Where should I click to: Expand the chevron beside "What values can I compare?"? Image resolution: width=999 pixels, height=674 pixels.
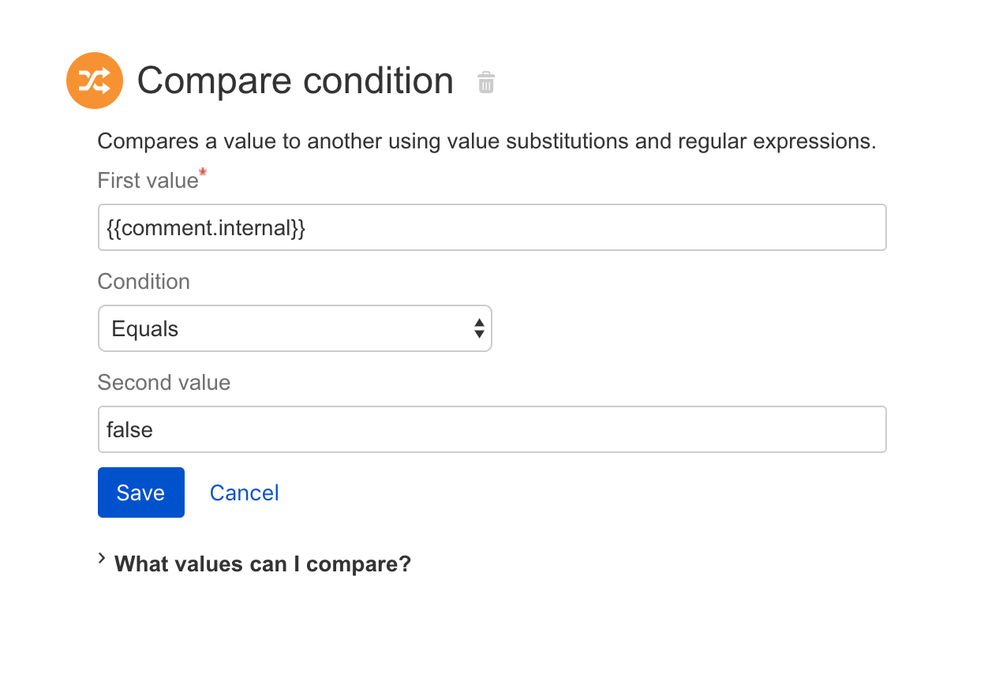click(102, 559)
